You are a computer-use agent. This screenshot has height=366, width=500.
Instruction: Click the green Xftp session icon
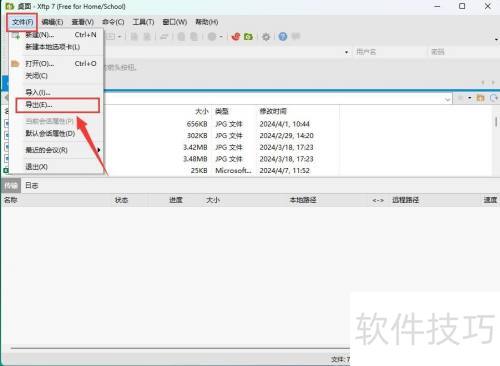point(248,36)
